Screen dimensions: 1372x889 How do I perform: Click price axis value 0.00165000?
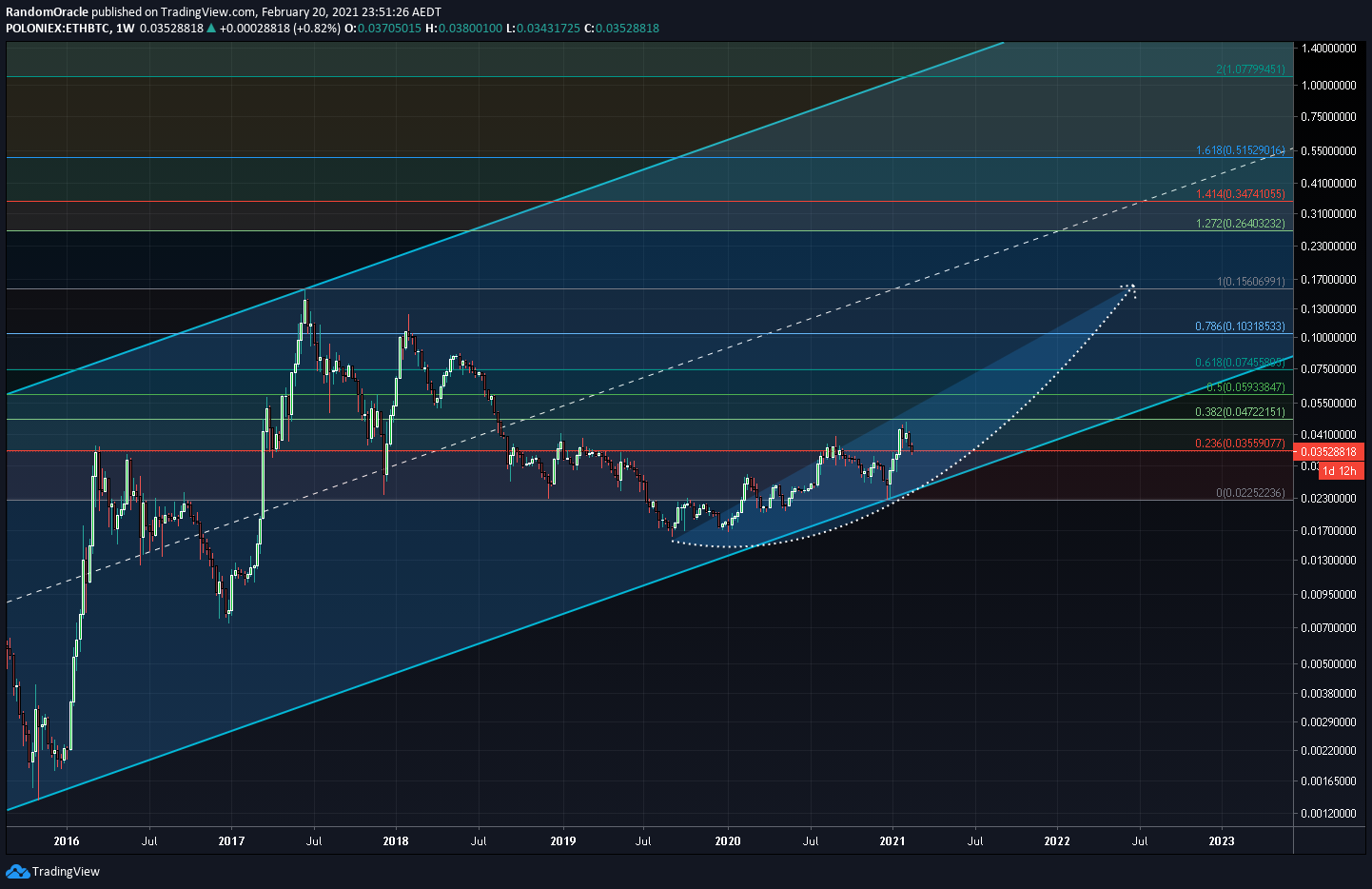pos(1328,781)
